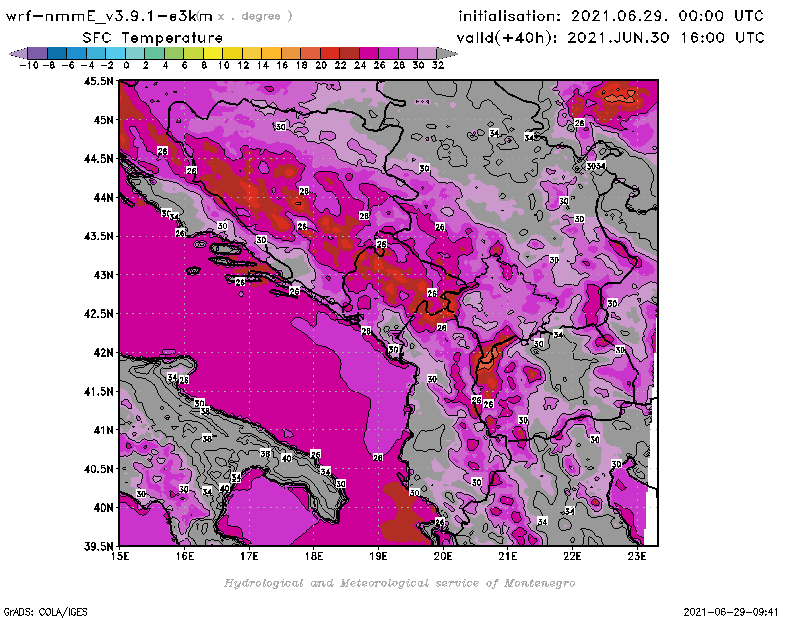Screen dimensions: 800x618
Task: Click the '41N' latitude axis label
Action: [104, 430]
